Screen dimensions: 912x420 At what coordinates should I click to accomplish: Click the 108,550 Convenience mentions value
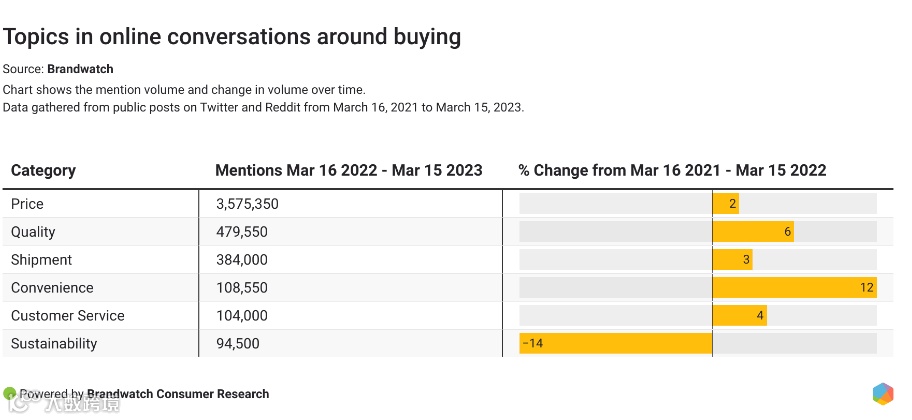[241, 288]
